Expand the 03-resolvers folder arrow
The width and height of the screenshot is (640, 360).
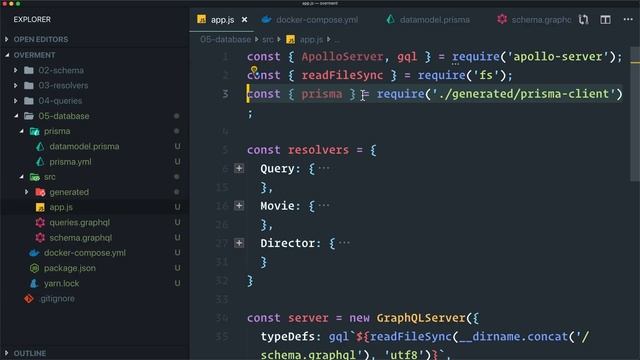(16, 85)
